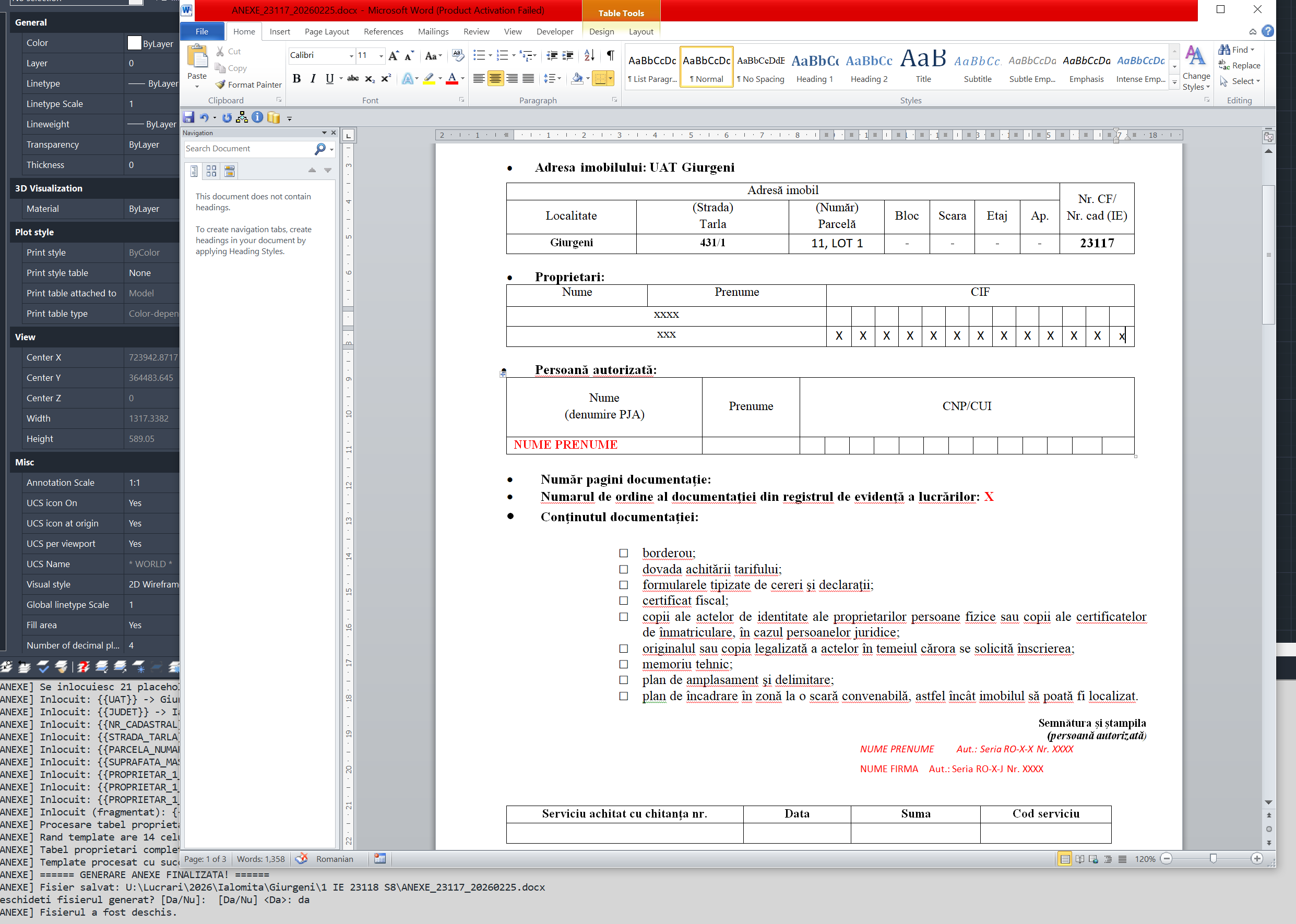Click the Grow Font icon
This screenshot has height=924, width=1296.
click(394, 56)
